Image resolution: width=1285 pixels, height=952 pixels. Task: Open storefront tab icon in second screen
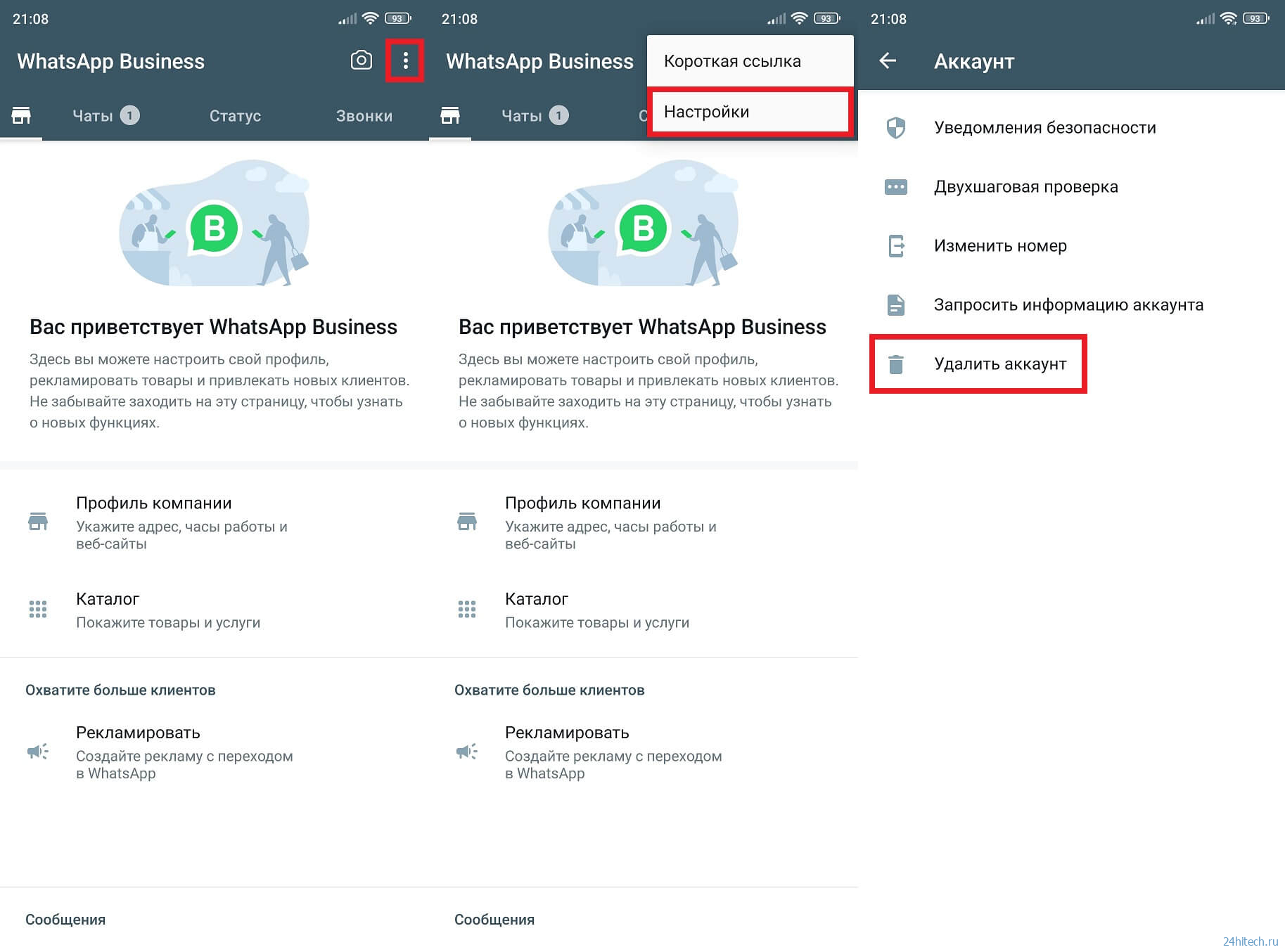450,115
